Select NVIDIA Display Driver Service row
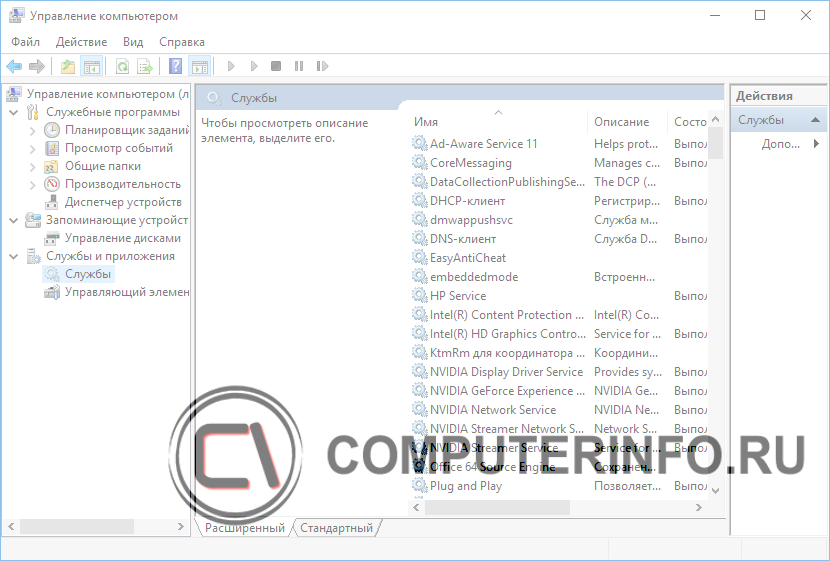 pos(559,372)
